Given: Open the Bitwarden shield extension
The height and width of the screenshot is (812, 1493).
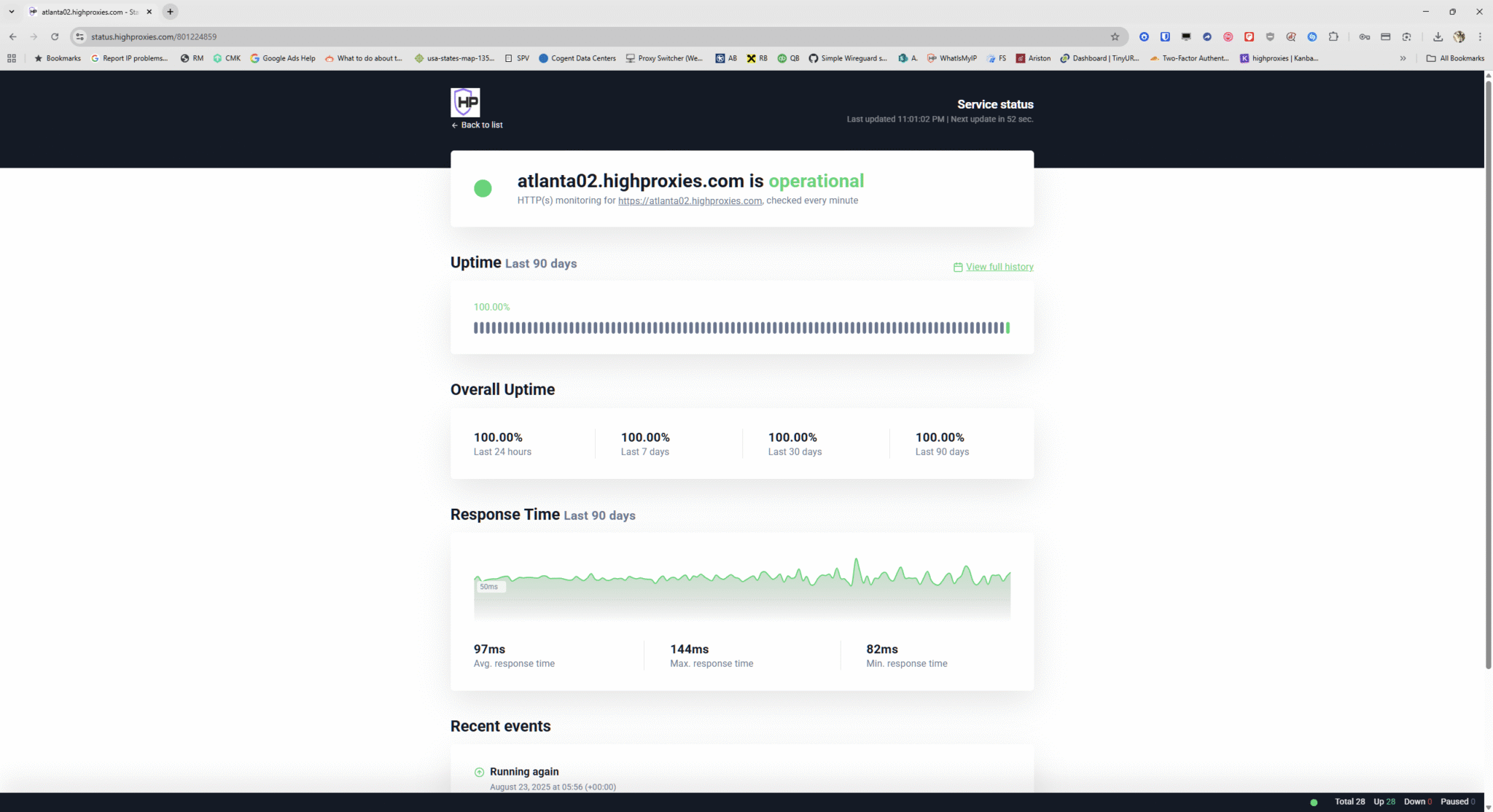Looking at the screenshot, I should pos(1165,36).
